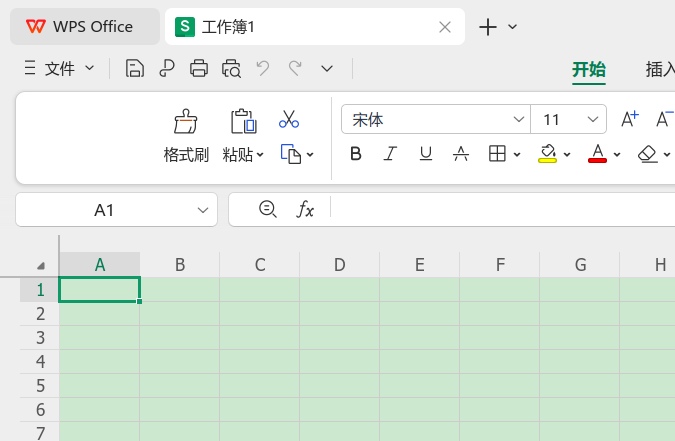Switch to the 开始 ribbon tab
Image resolution: width=675 pixels, height=441 pixels.
[x=589, y=69]
